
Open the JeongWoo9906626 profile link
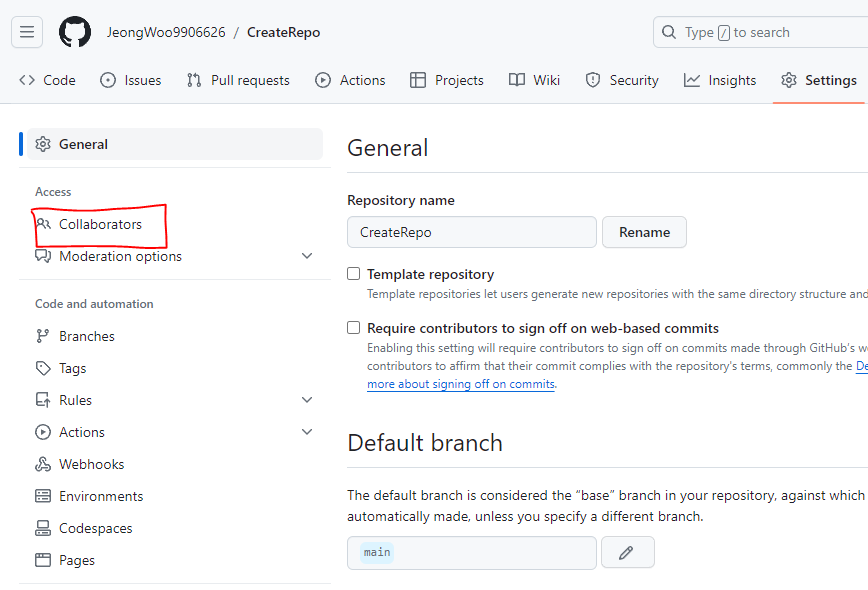point(166,32)
